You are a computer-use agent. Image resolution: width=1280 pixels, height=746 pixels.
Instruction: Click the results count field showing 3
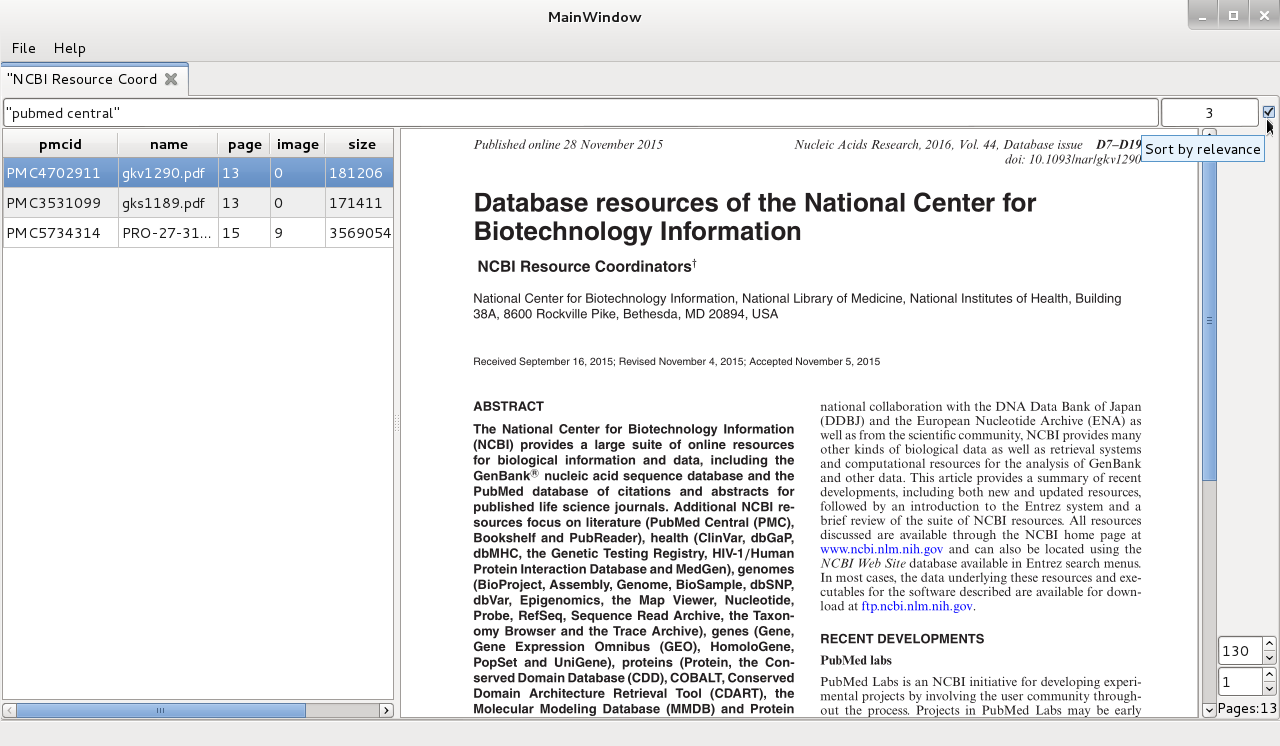(x=1209, y=113)
